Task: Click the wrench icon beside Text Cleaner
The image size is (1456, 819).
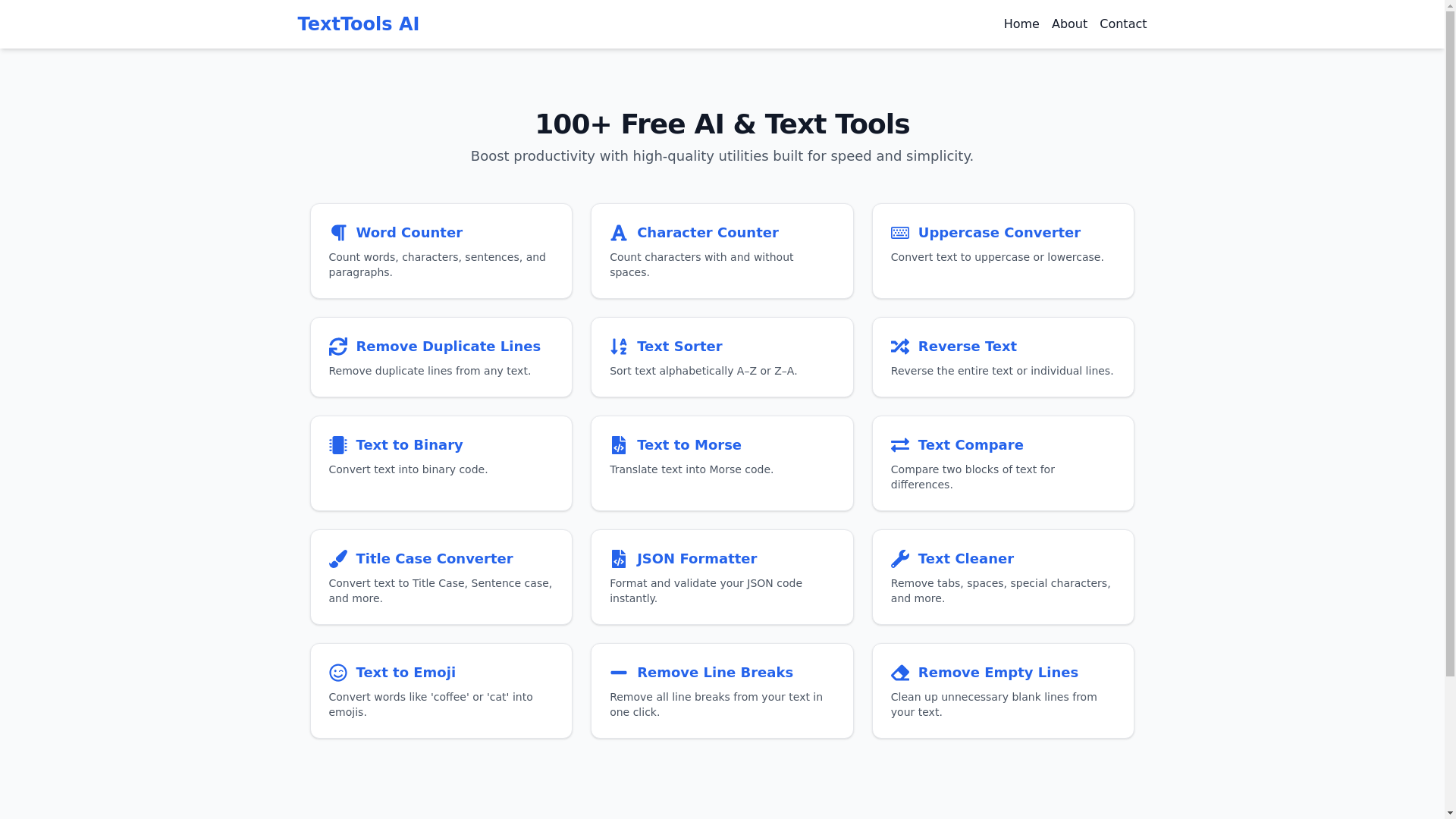Action: (900, 559)
